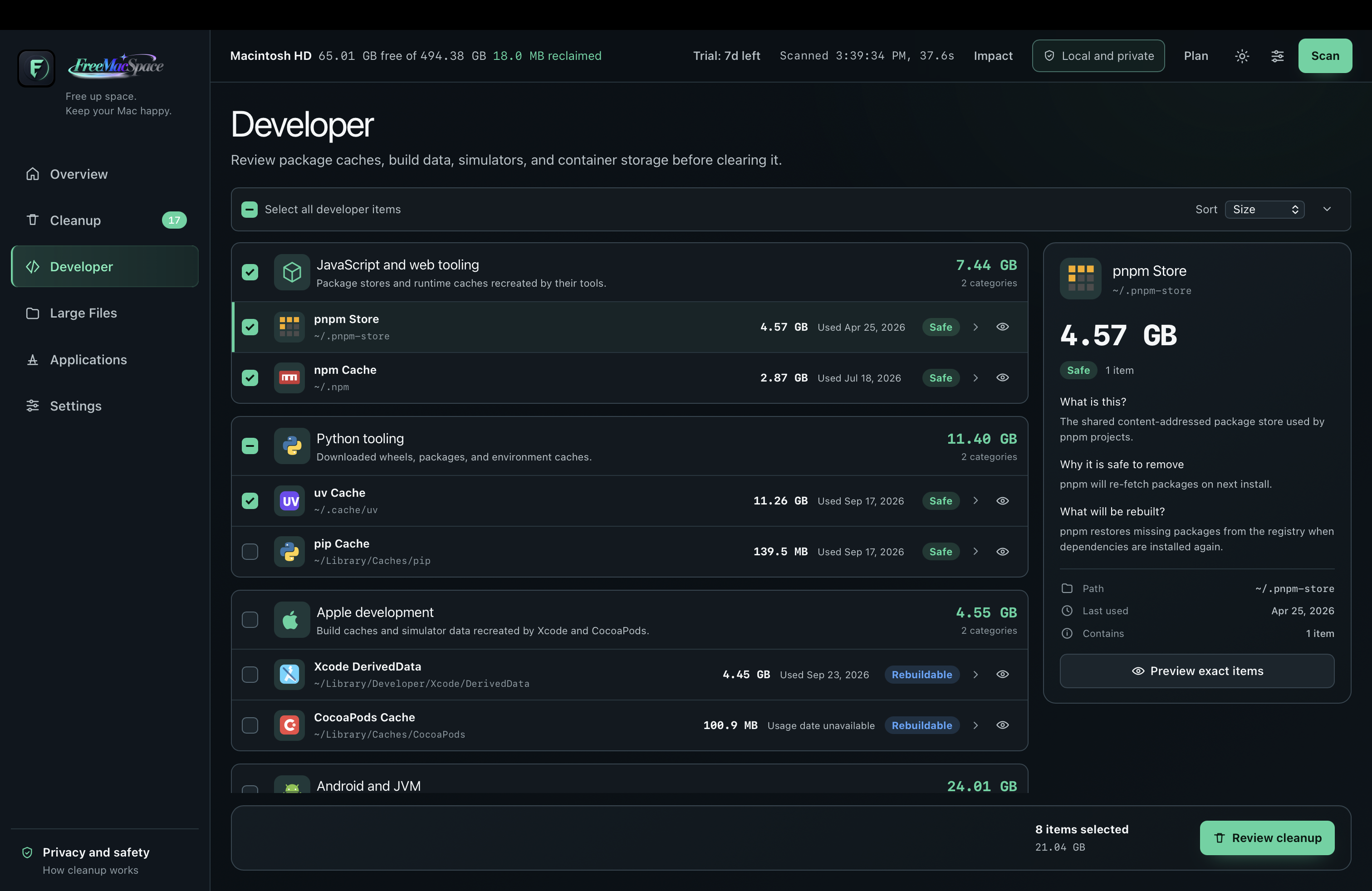
Task: Preview pnpm Store with its eye icon
Action: 1003,327
